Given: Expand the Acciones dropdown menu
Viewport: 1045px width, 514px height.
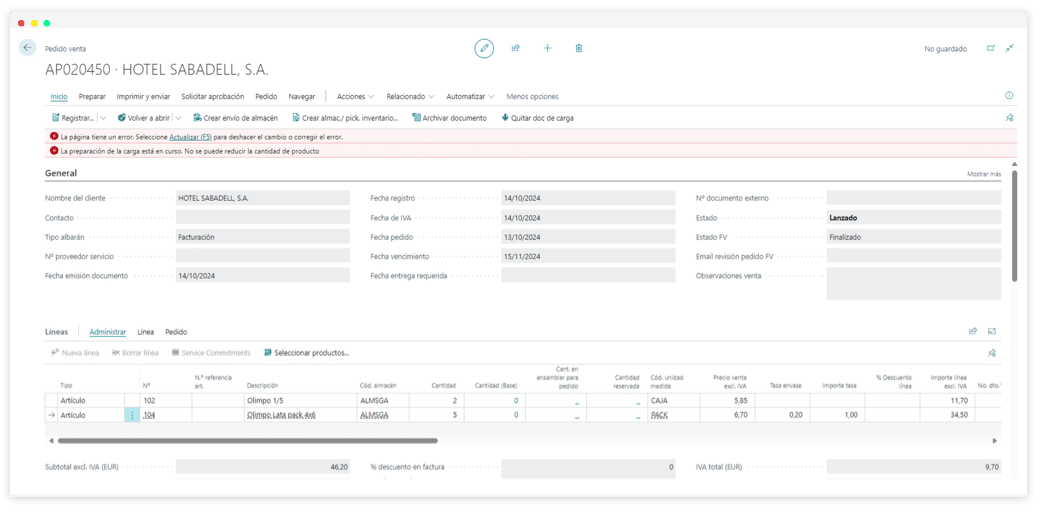Looking at the screenshot, I should click(355, 97).
